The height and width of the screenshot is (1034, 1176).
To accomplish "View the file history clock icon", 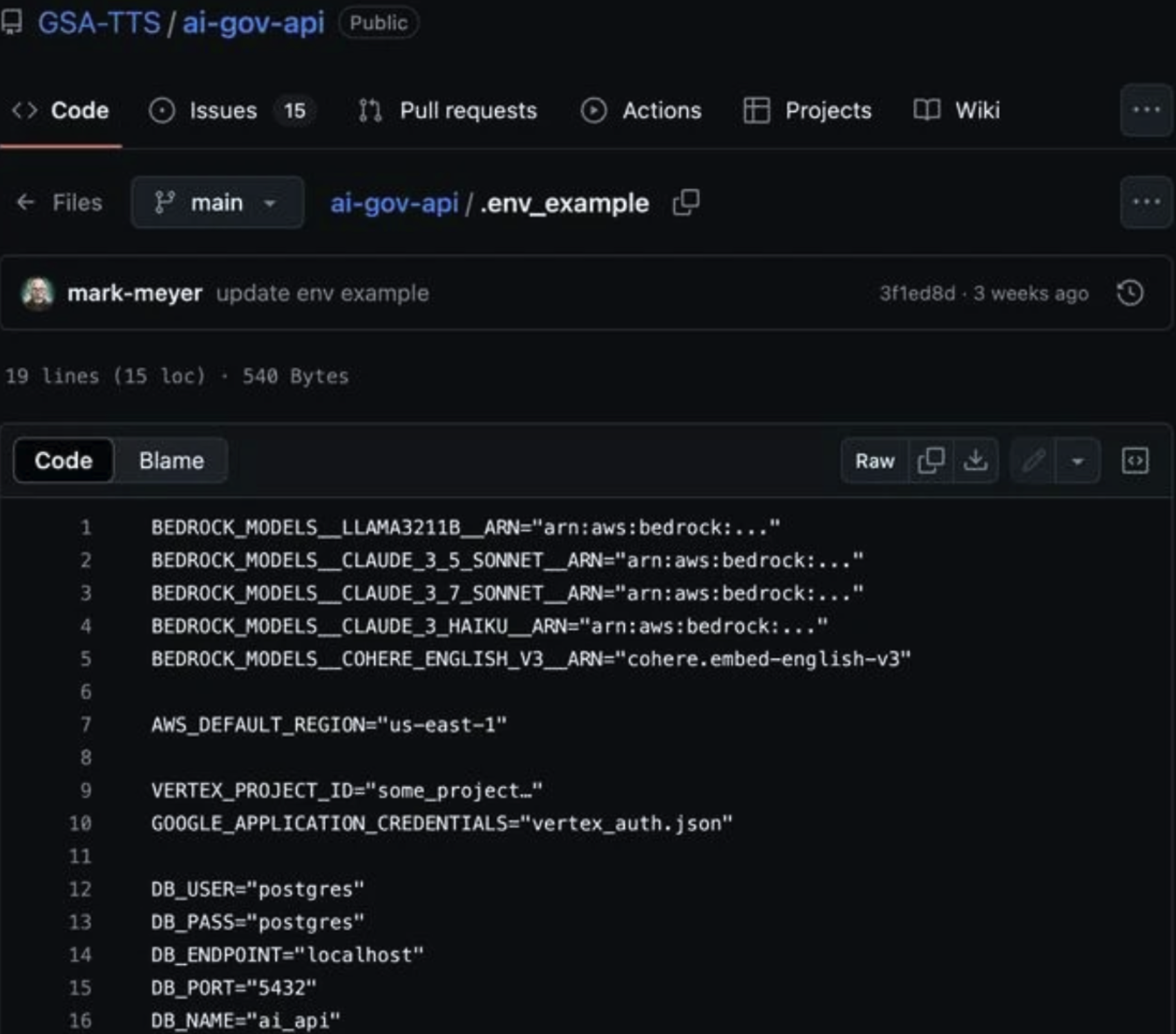I will click(1130, 293).
